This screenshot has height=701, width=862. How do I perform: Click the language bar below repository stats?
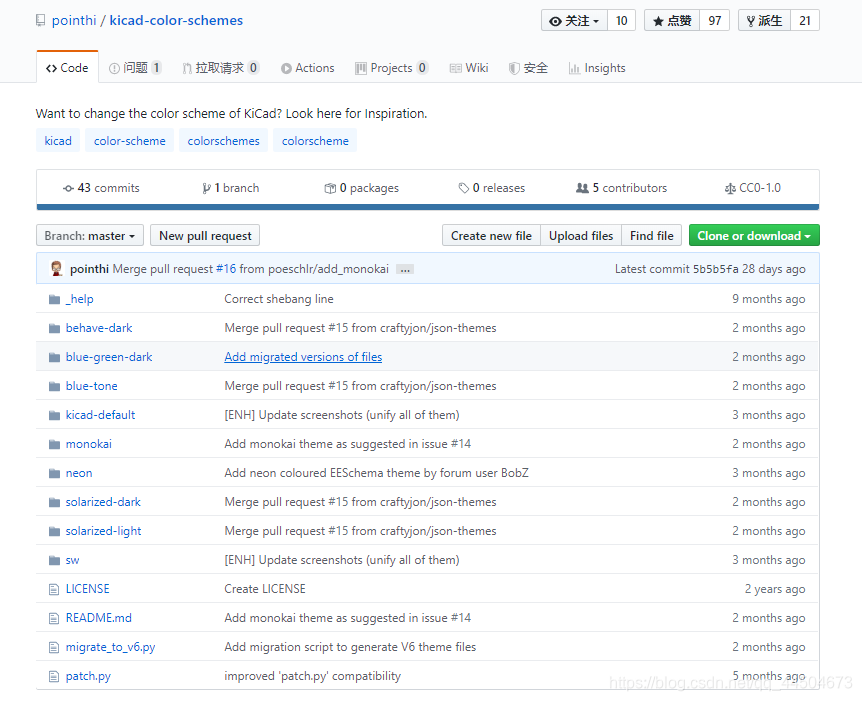(x=428, y=207)
